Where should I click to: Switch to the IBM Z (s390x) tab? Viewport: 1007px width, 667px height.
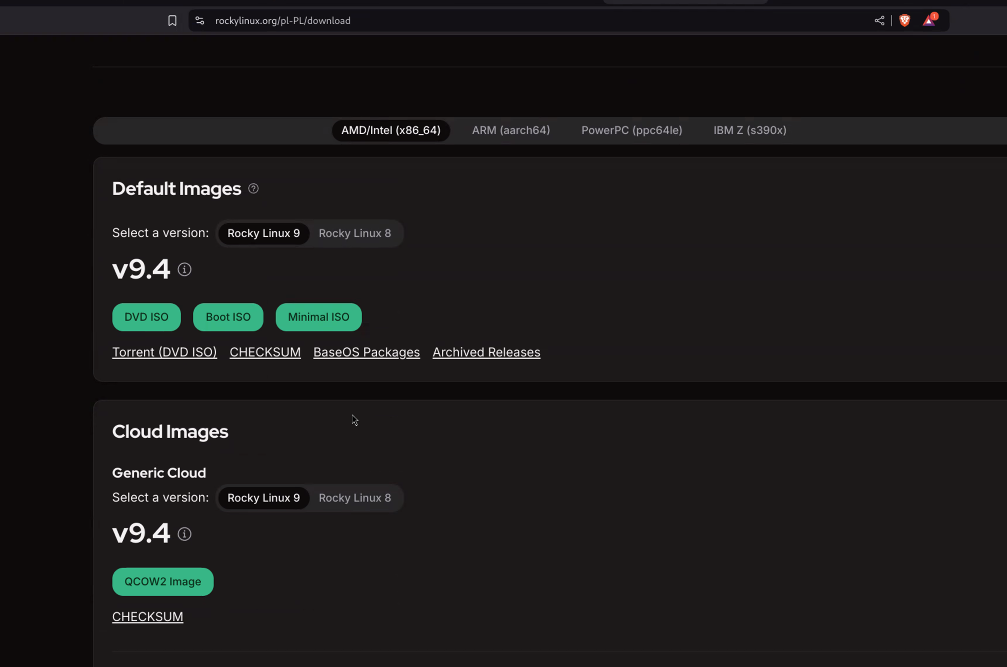[749, 130]
